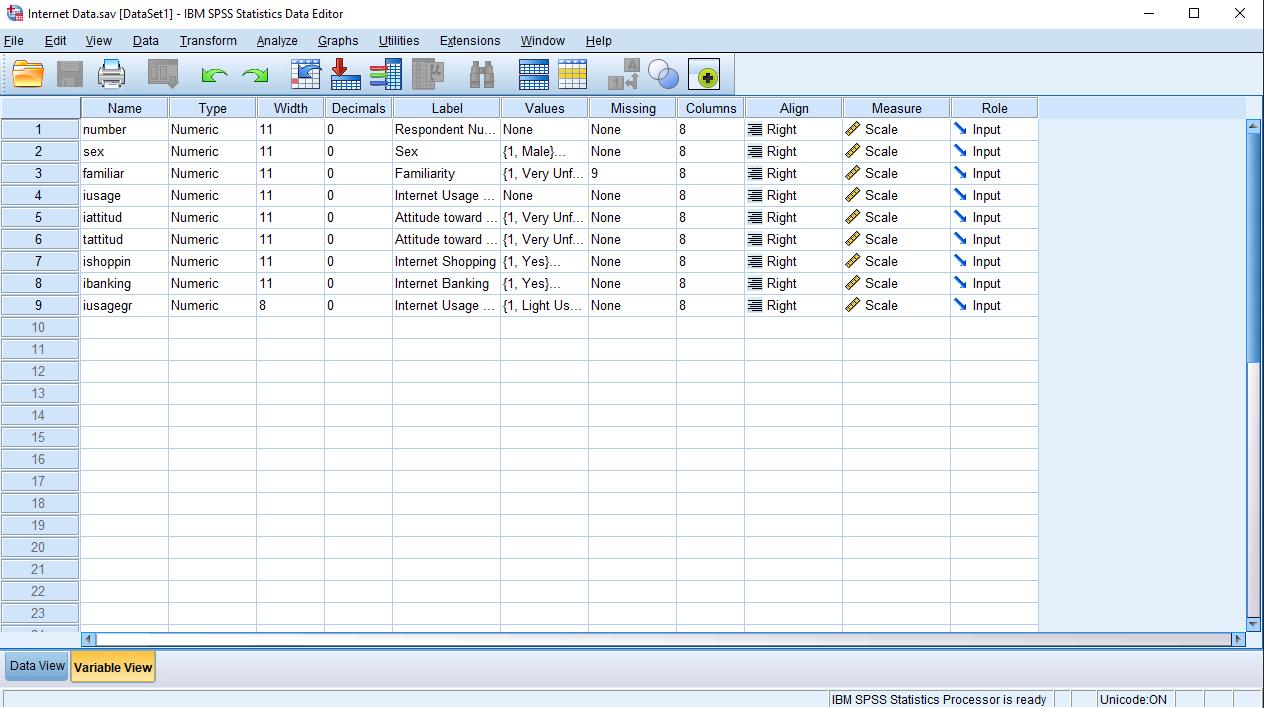
Task: Redo the undone action
Action: (254, 73)
